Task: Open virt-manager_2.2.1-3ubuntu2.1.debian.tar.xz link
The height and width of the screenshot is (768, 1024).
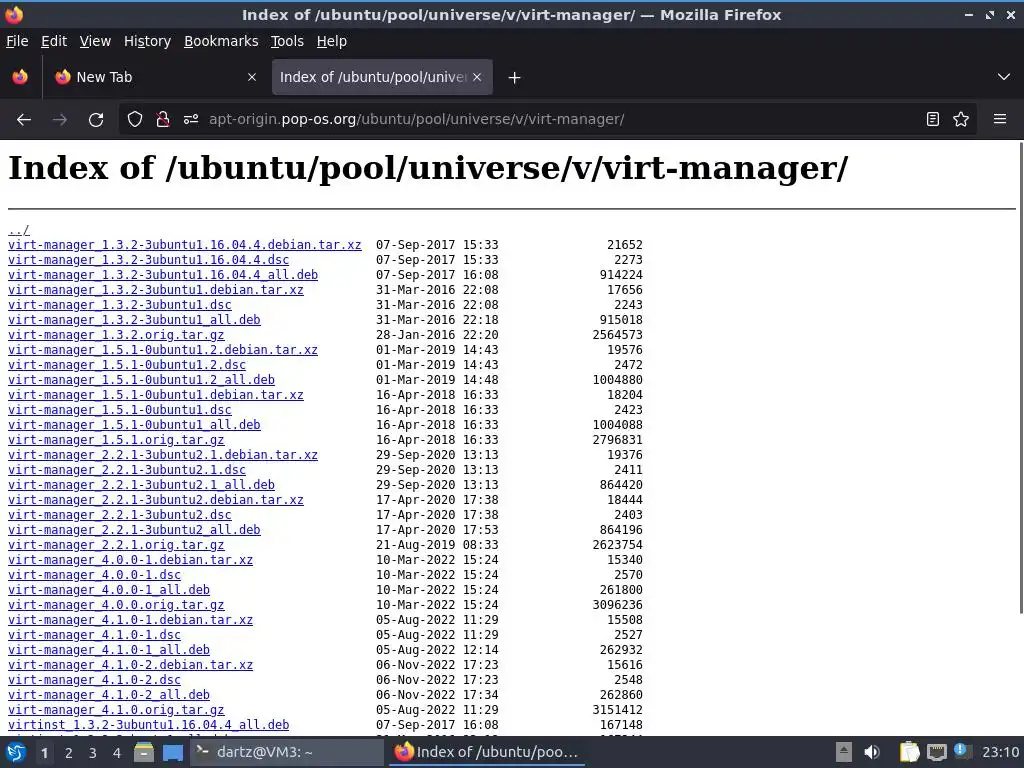Action: (163, 455)
